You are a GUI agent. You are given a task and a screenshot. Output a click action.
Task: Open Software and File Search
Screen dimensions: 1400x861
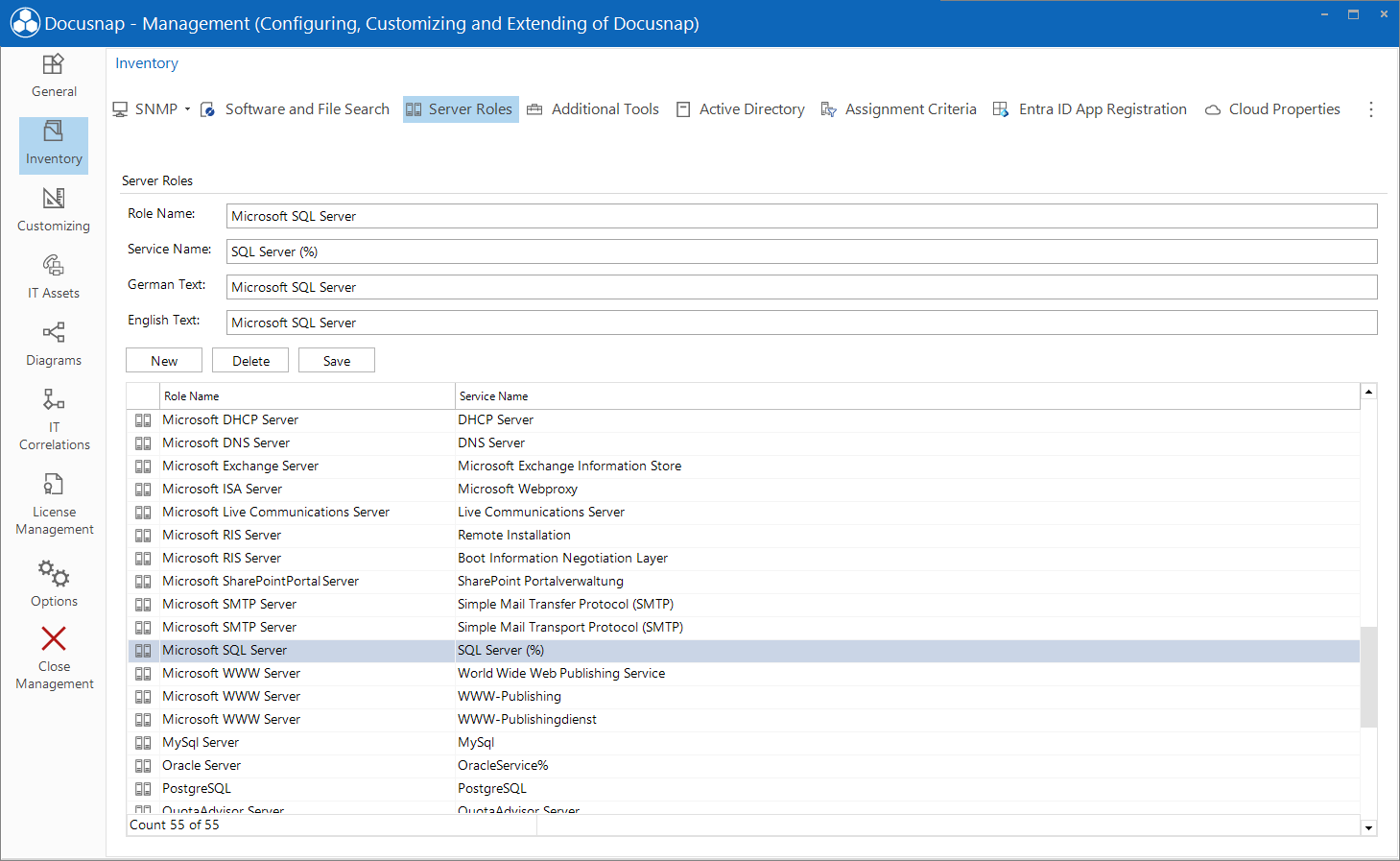296,109
